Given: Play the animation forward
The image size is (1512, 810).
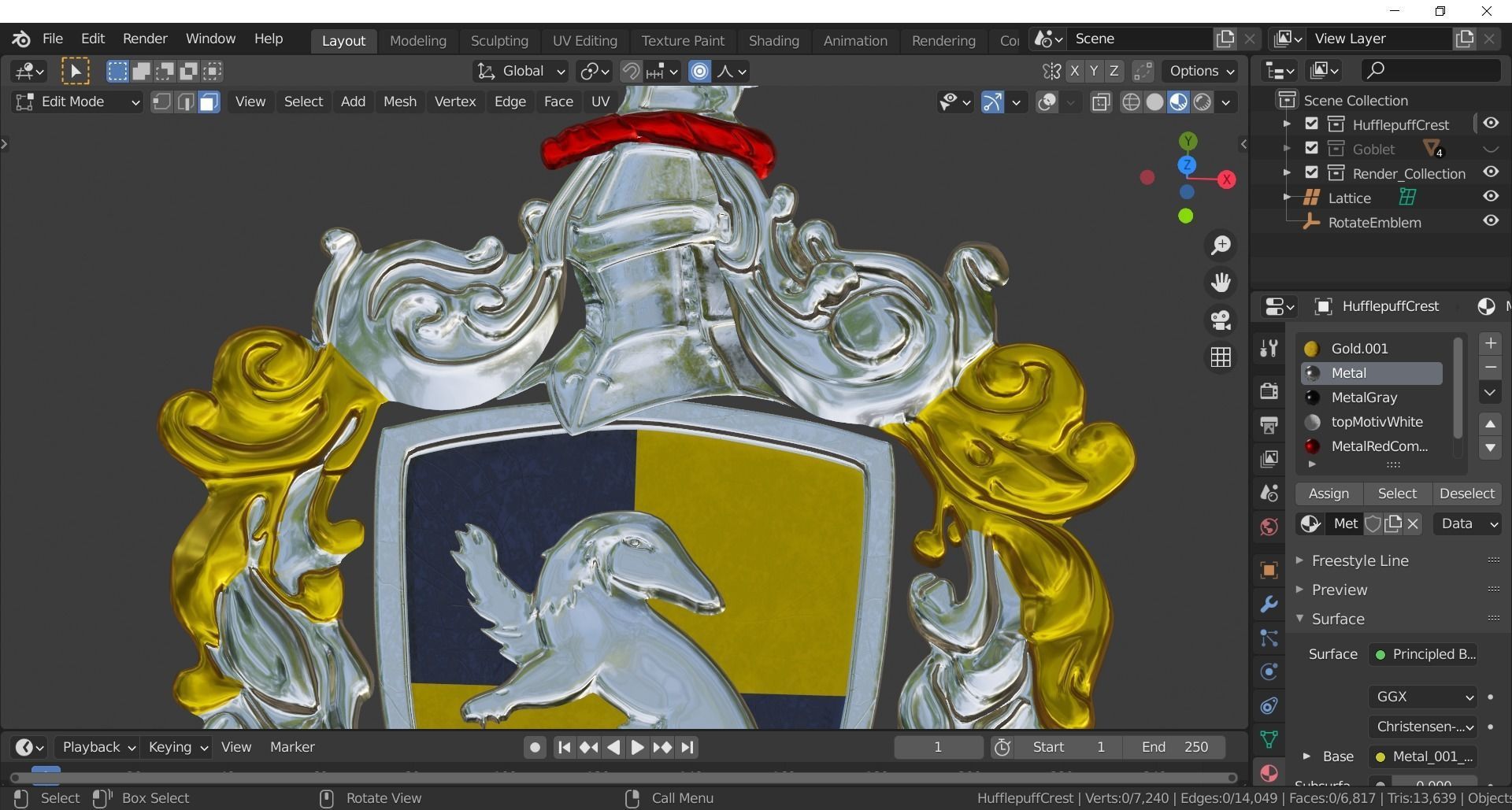Looking at the screenshot, I should (x=637, y=748).
